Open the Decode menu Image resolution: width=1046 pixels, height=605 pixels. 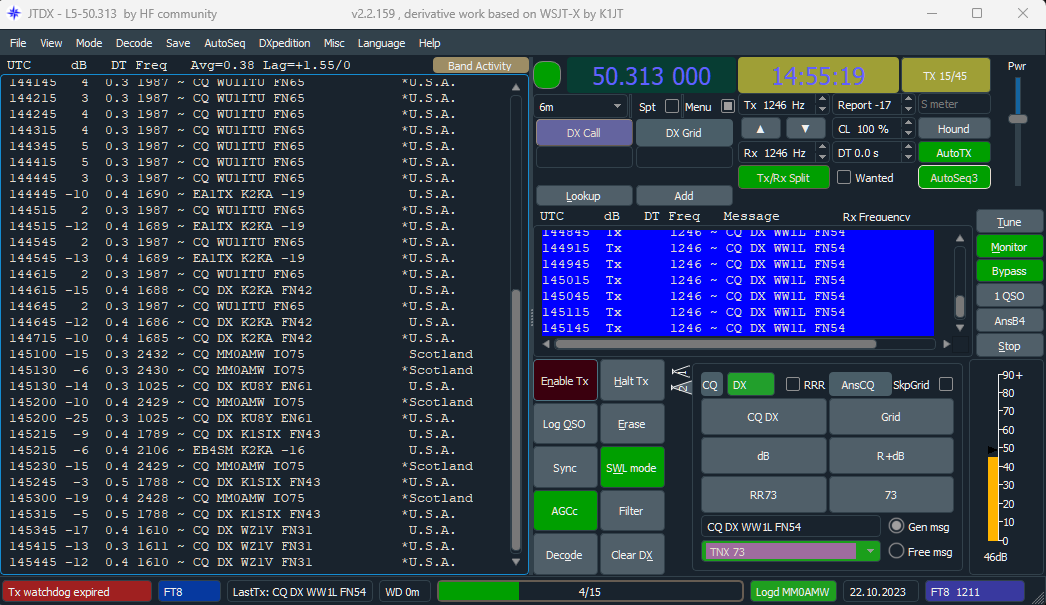(x=134, y=43)
